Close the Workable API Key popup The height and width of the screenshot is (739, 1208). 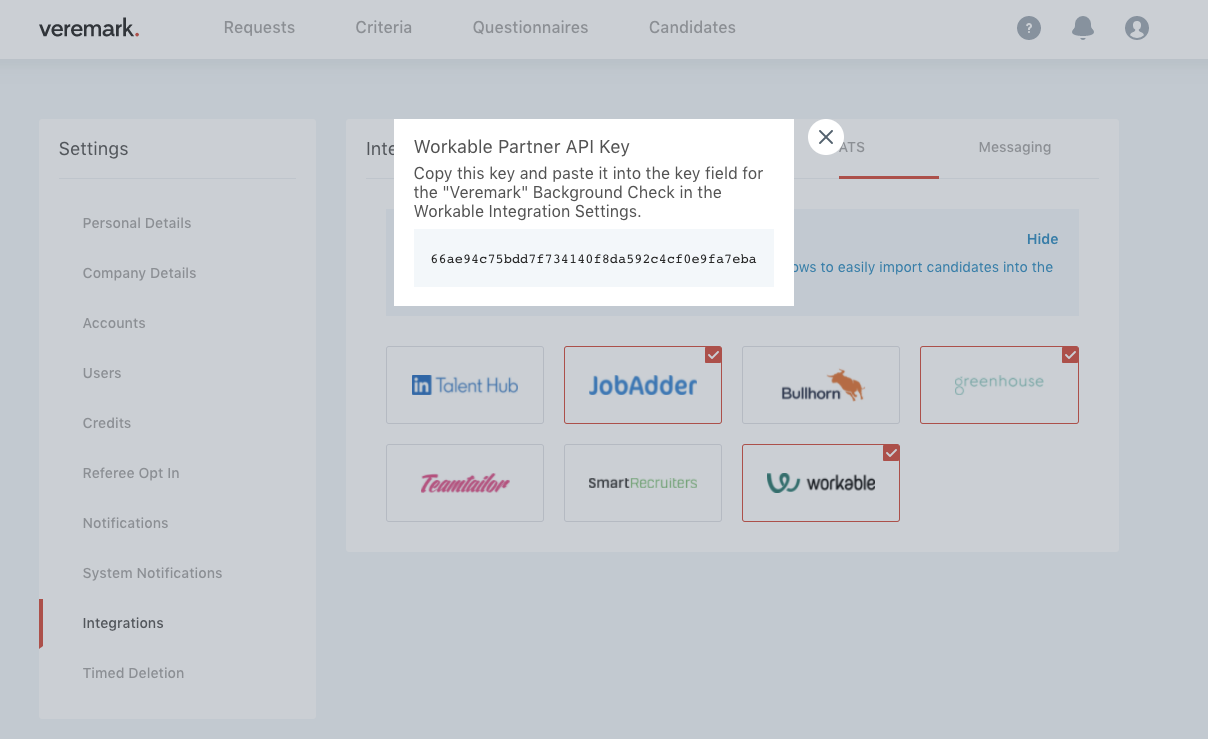click(826, 137)
